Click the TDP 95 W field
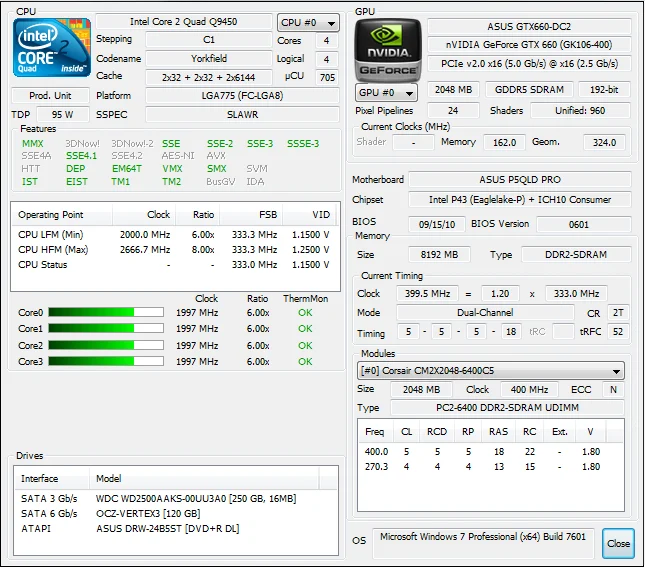 [63, 114]
